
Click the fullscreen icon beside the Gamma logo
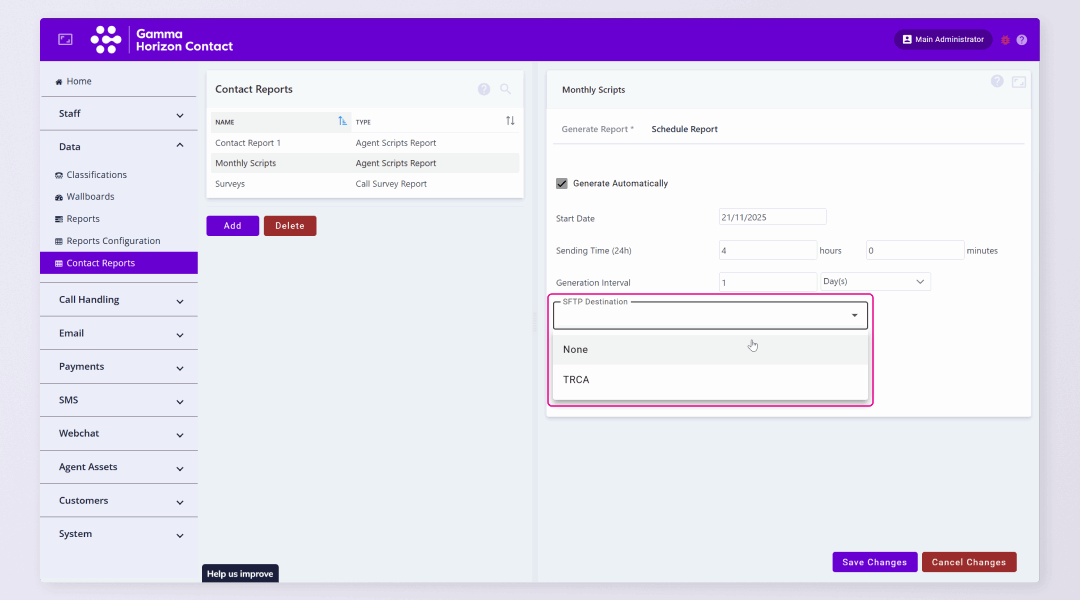coord(65,40)
